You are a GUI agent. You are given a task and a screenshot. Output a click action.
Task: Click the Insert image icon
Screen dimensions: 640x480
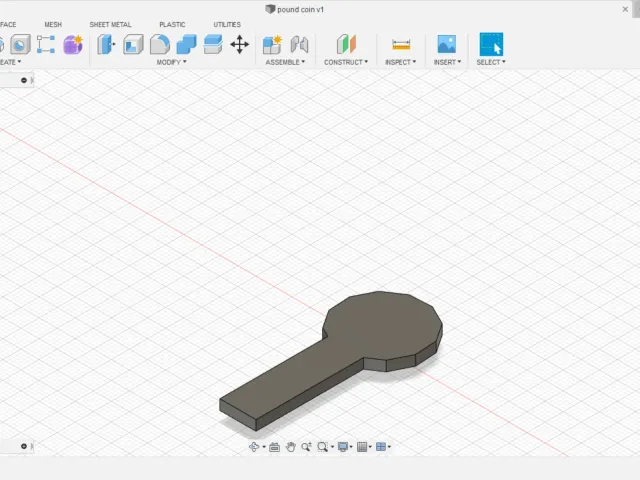pos(447,44)
